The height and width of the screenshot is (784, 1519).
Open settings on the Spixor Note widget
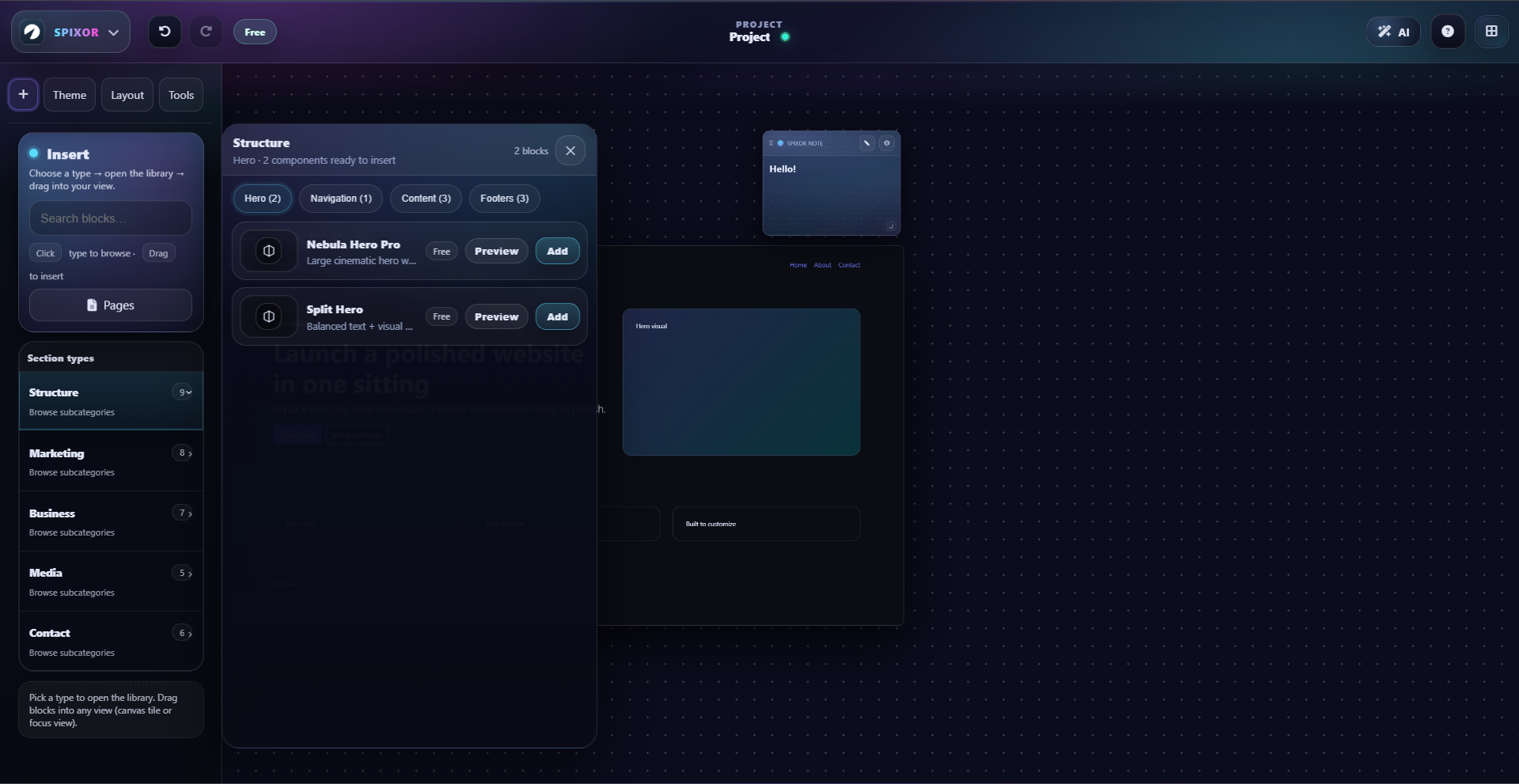(887, 143)
